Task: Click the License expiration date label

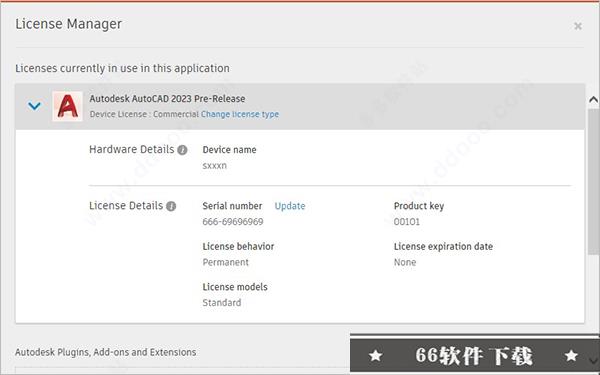Action: pyautogui.click(x=443, y=247)
